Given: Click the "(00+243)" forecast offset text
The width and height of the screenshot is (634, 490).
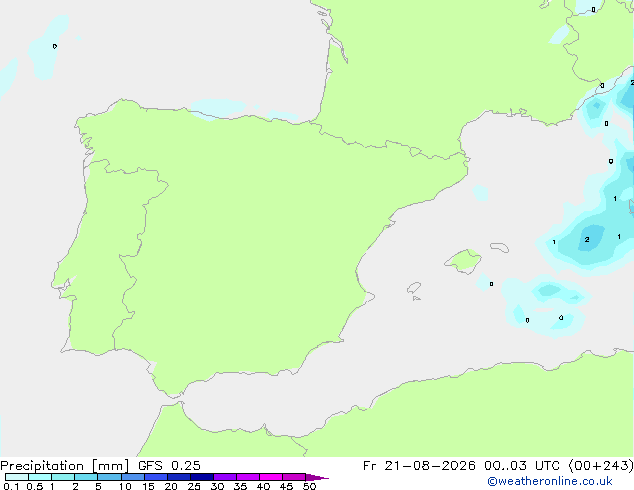Looking at the screenshot, I should (x=601, y=466).
